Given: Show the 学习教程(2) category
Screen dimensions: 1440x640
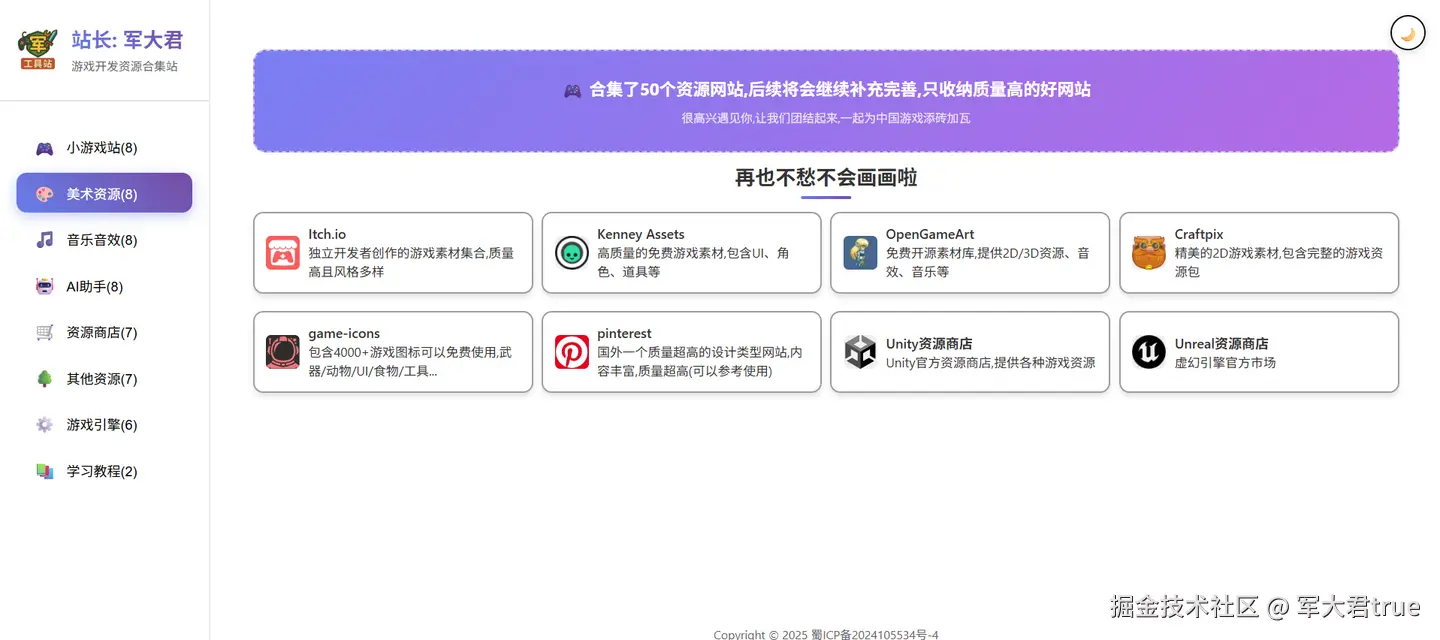Looking at the screenshot, I should pos(104,471).
